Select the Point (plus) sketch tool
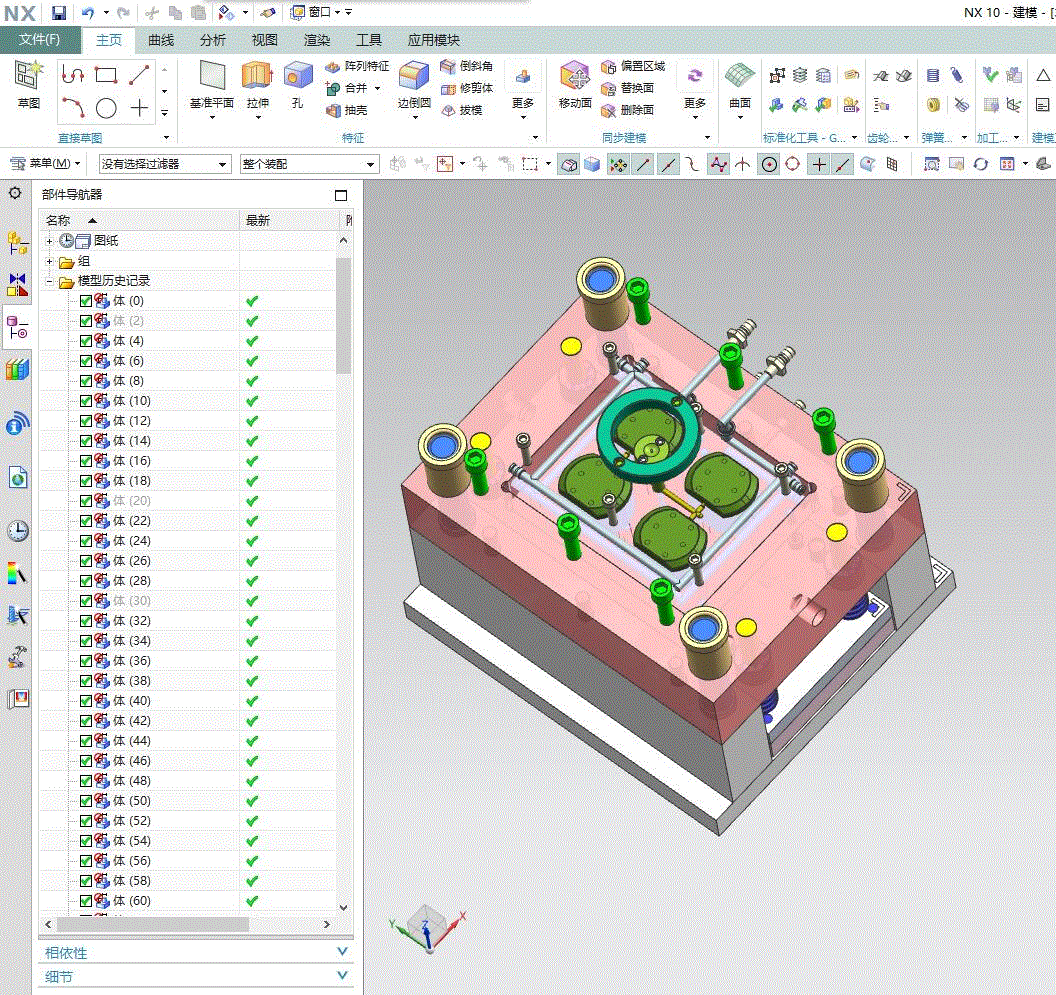Screen dimensions: 1056x995 (139, 108)
